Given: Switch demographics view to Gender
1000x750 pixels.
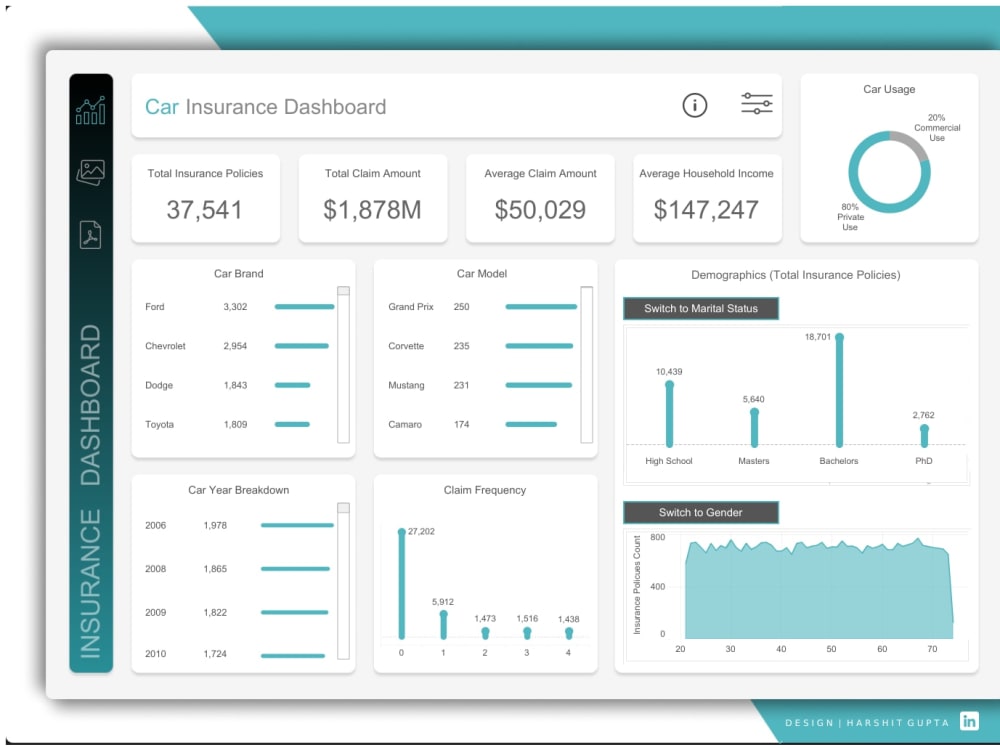Looking at the screenshot, I should tap(700, 512).
